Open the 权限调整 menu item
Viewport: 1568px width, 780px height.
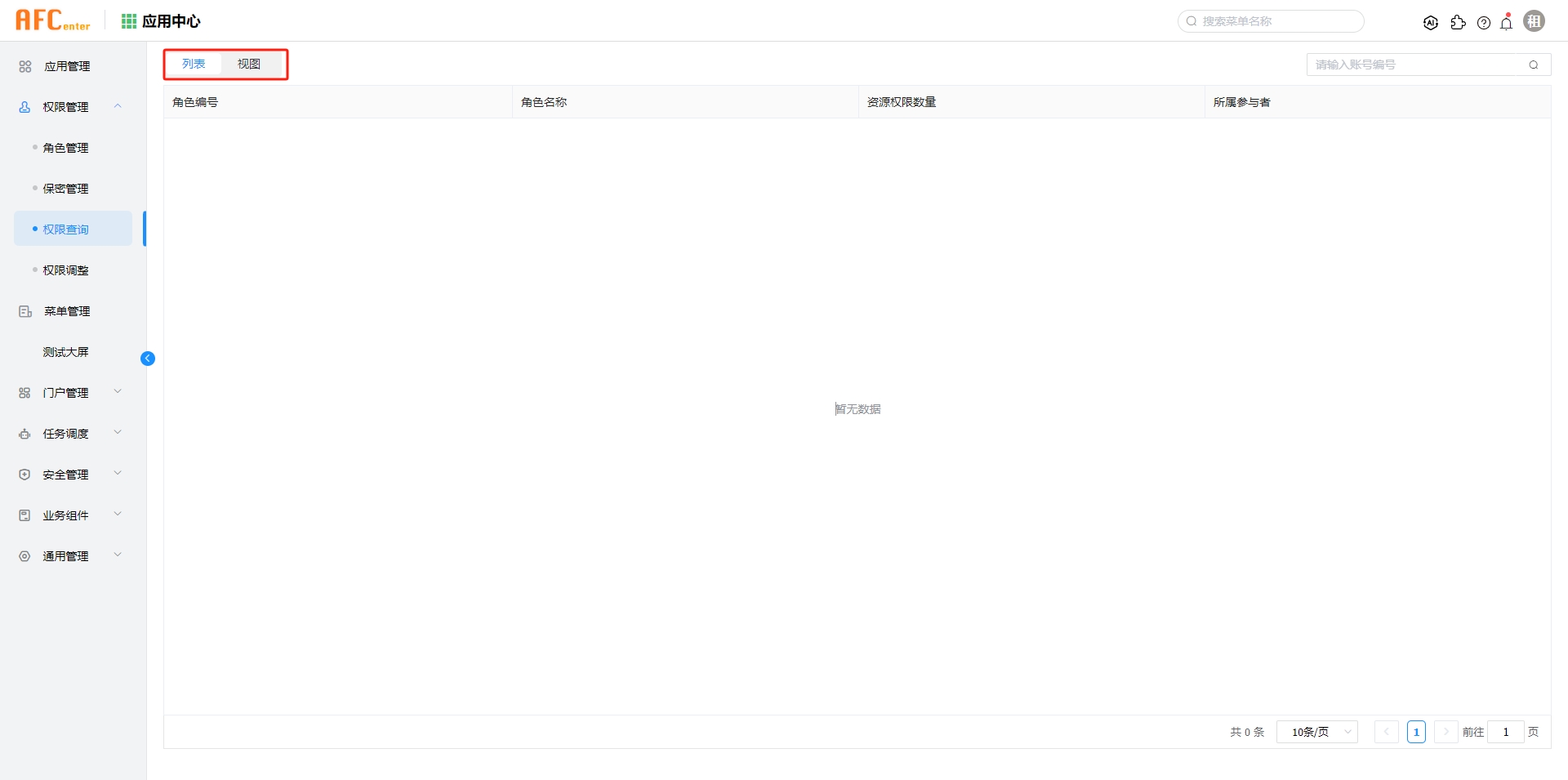[x=65, y=270]
